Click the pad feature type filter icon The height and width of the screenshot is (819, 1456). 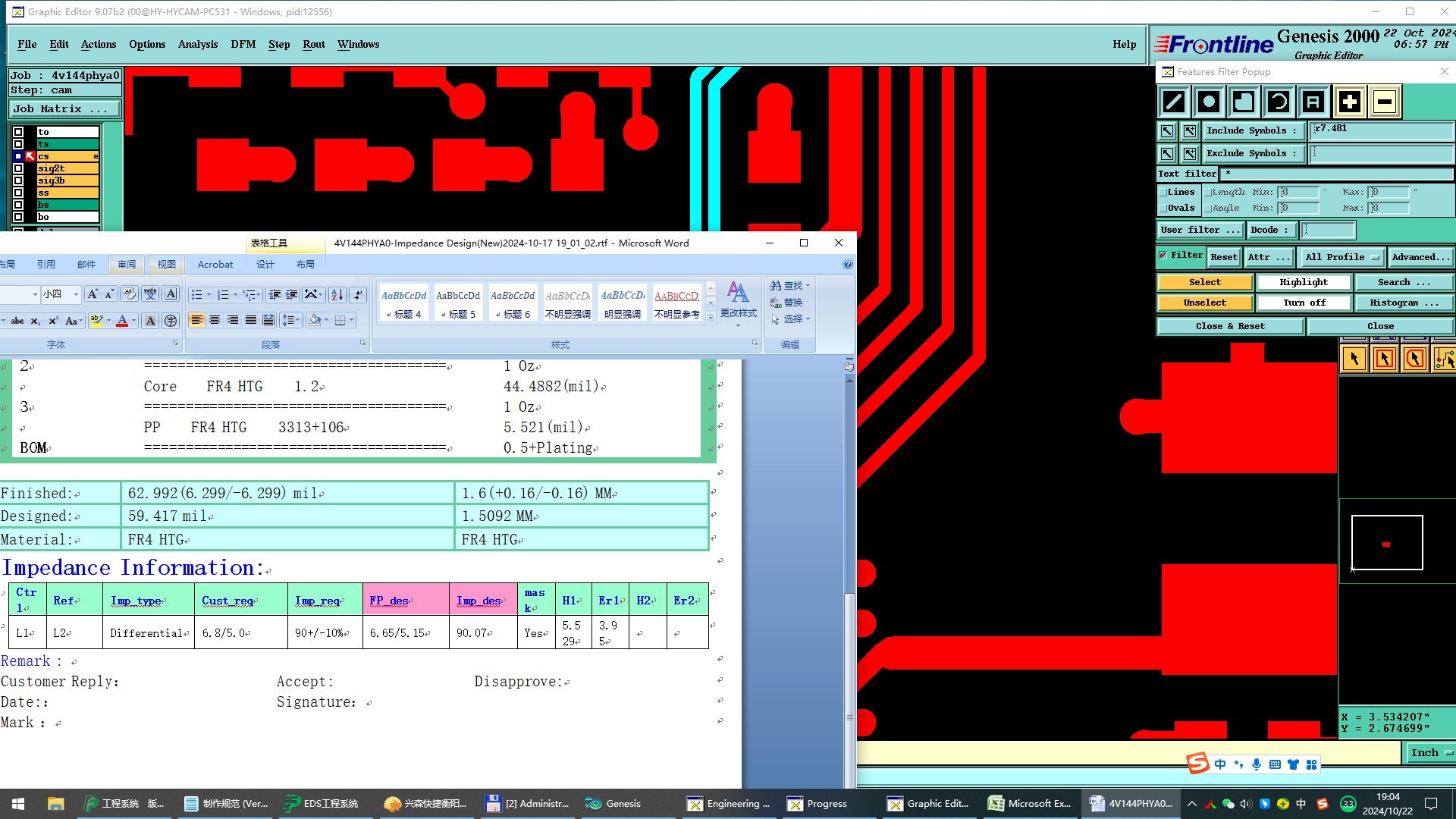coord(1209,102)
